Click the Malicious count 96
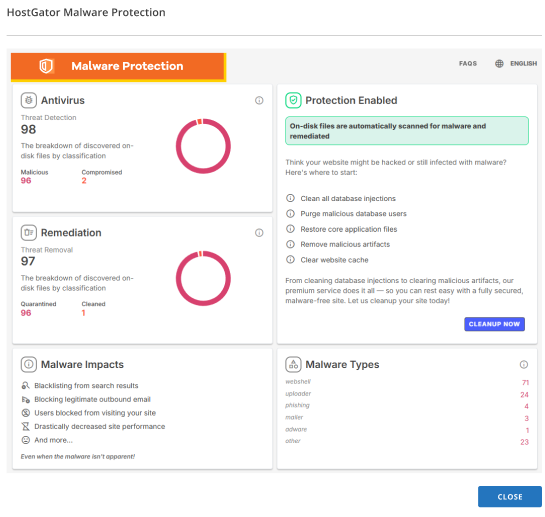 (x=26, y=180)
